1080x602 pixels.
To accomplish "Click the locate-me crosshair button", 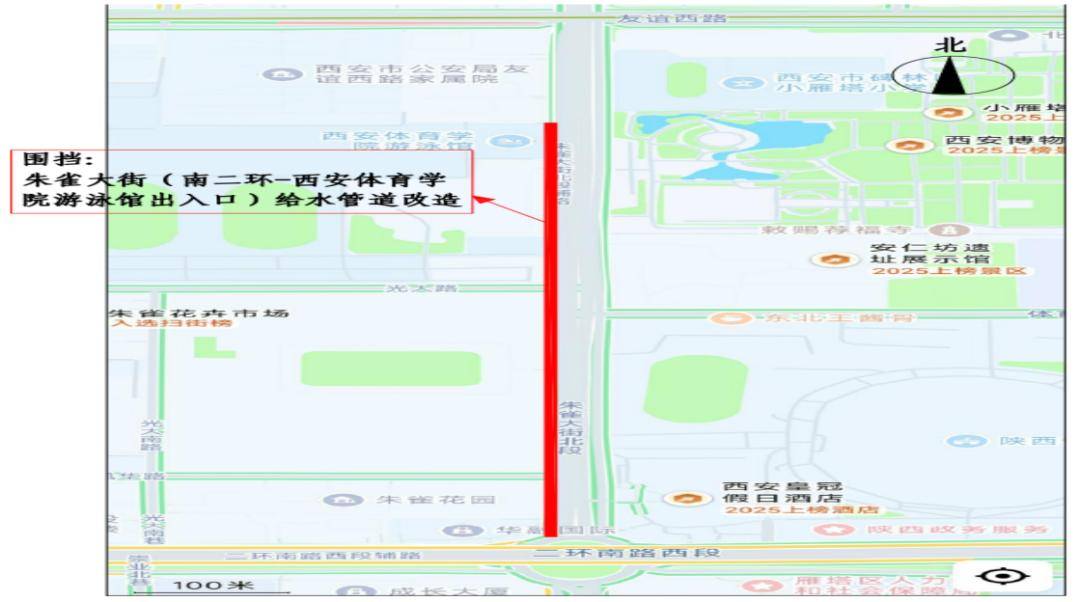I will click(1003, 576).
